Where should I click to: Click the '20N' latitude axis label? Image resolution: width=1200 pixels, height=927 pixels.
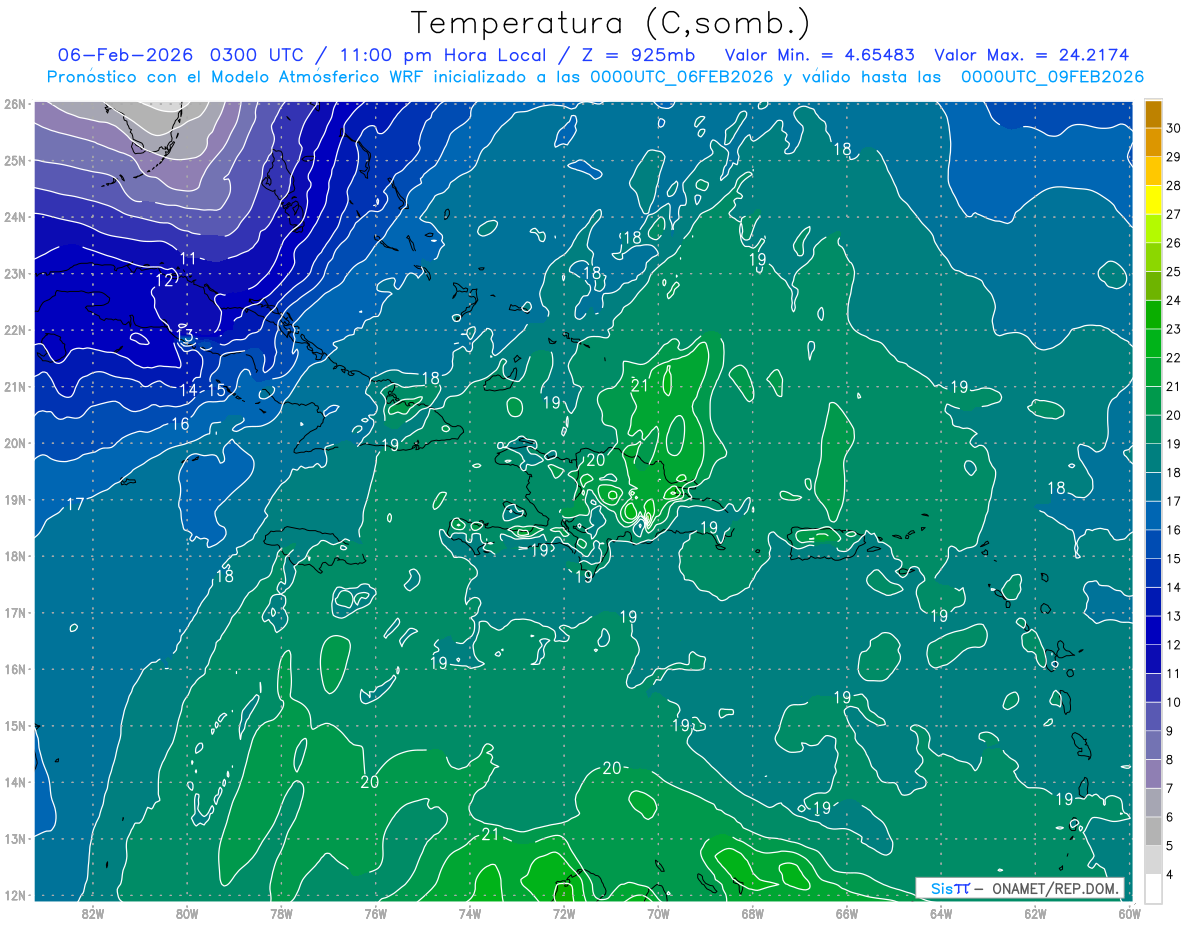[14, 443]
